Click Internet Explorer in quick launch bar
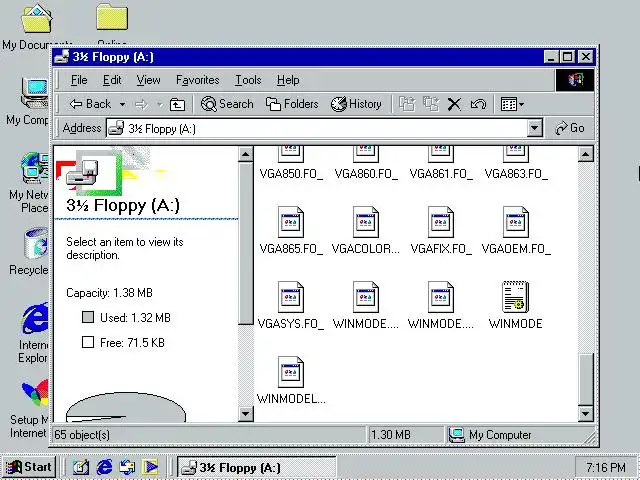The height and width of the screenshot is (480, 640). coord(104,467)
